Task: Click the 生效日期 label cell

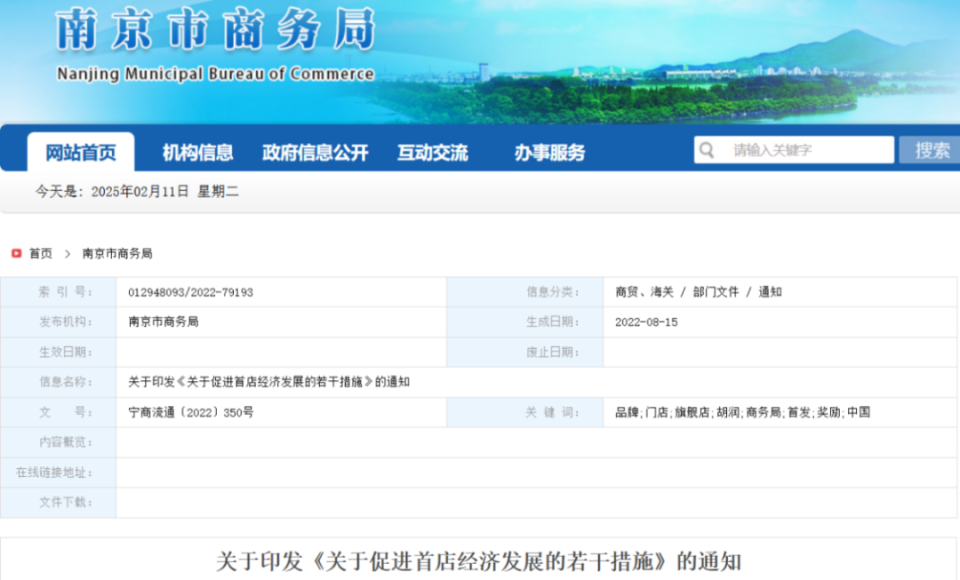Action: point(59,352)
